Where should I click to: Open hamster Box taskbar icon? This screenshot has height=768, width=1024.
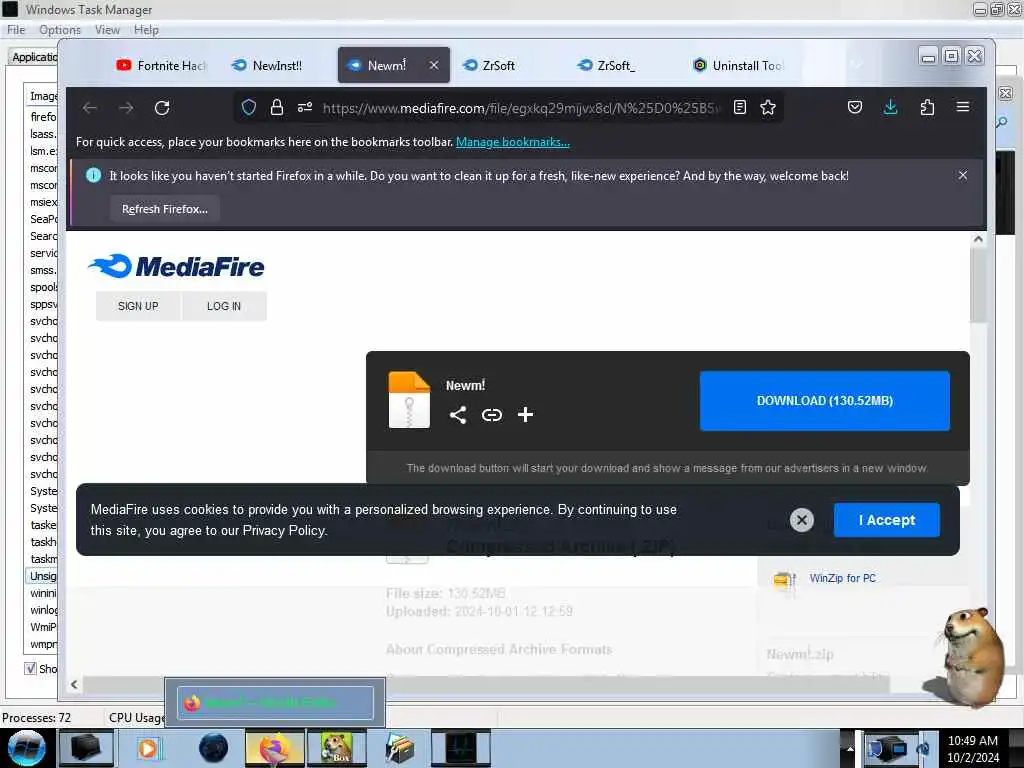pyautogui.click(x=336, y=748)
